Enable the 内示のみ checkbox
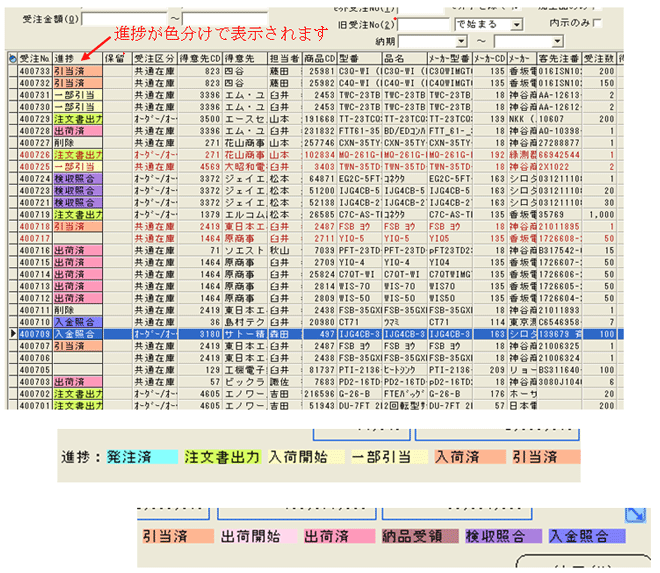Image resolution: width=660 pixels, height=573 pixels. pos(598,23)
